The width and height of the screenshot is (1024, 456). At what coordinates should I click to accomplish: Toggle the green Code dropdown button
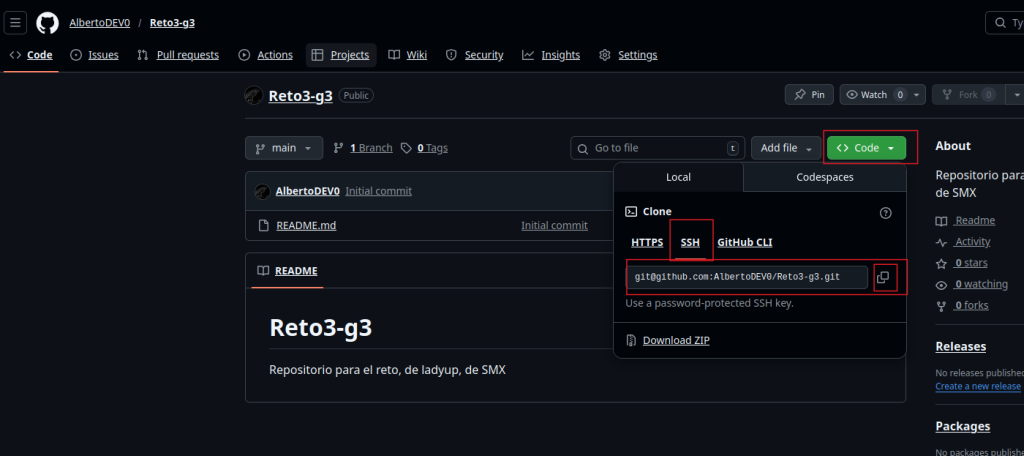click(866, 148)
